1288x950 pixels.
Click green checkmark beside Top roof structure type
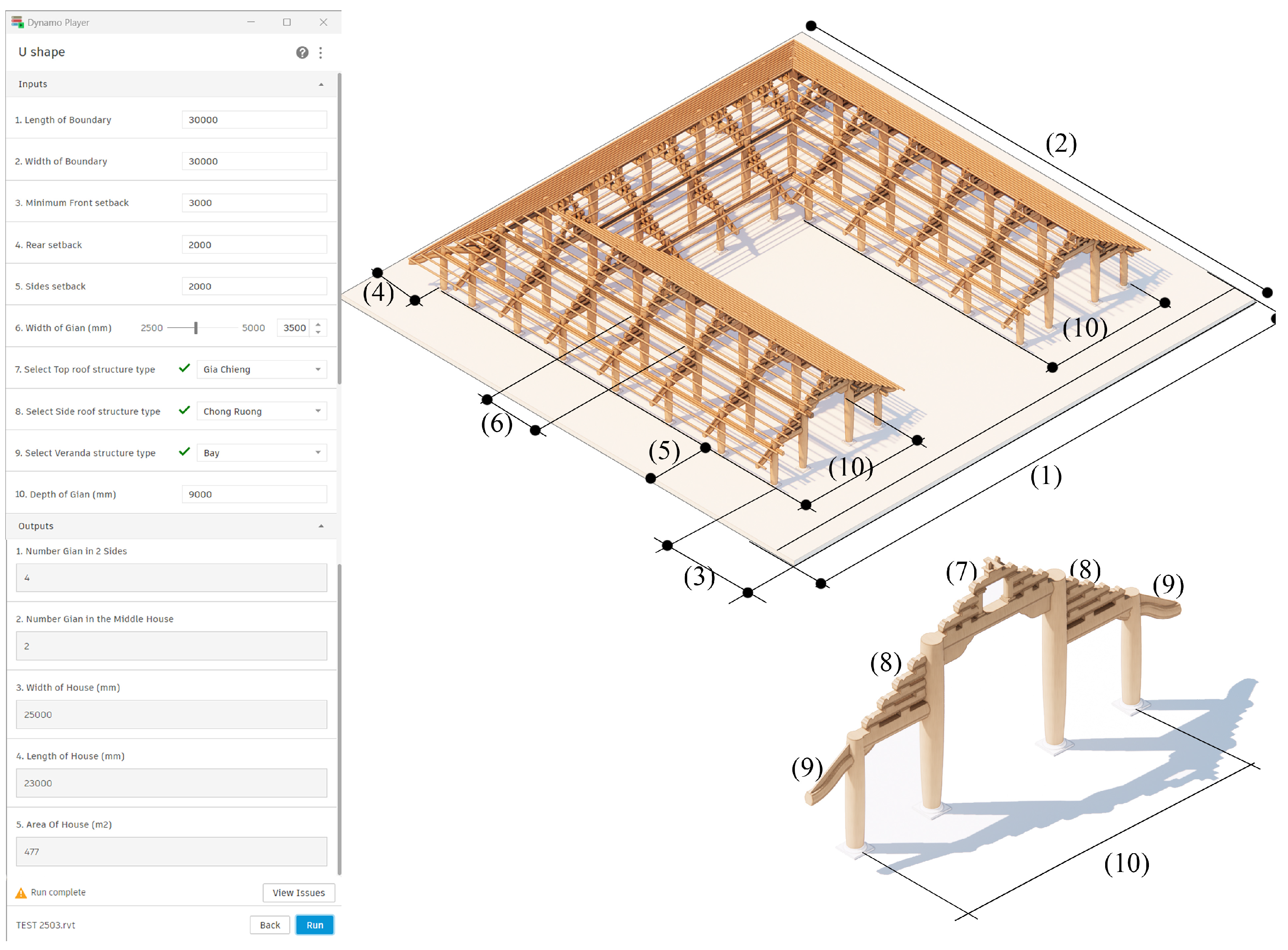pos(184,369)
